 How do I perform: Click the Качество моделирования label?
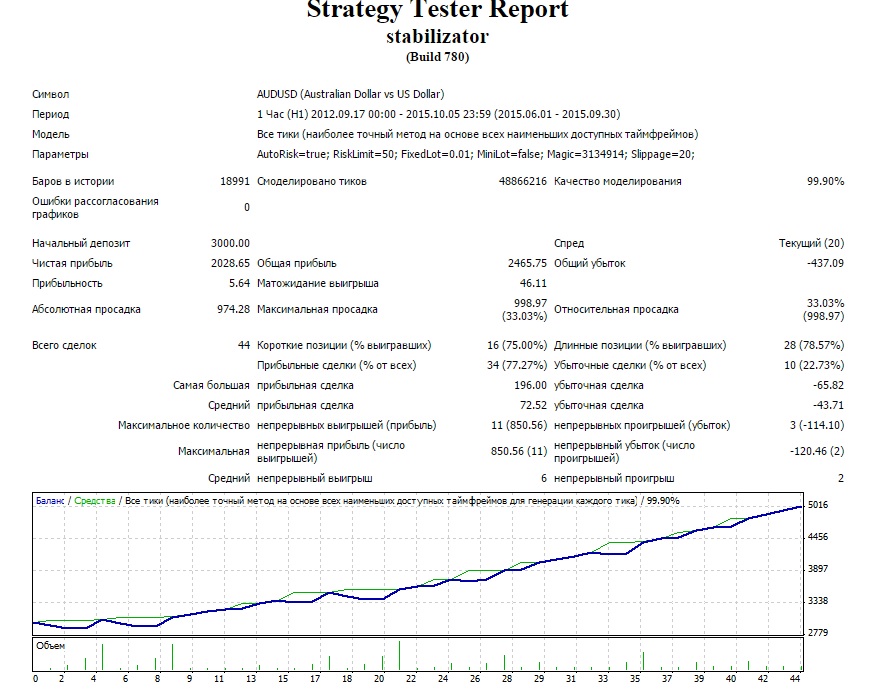pos(618,182)
